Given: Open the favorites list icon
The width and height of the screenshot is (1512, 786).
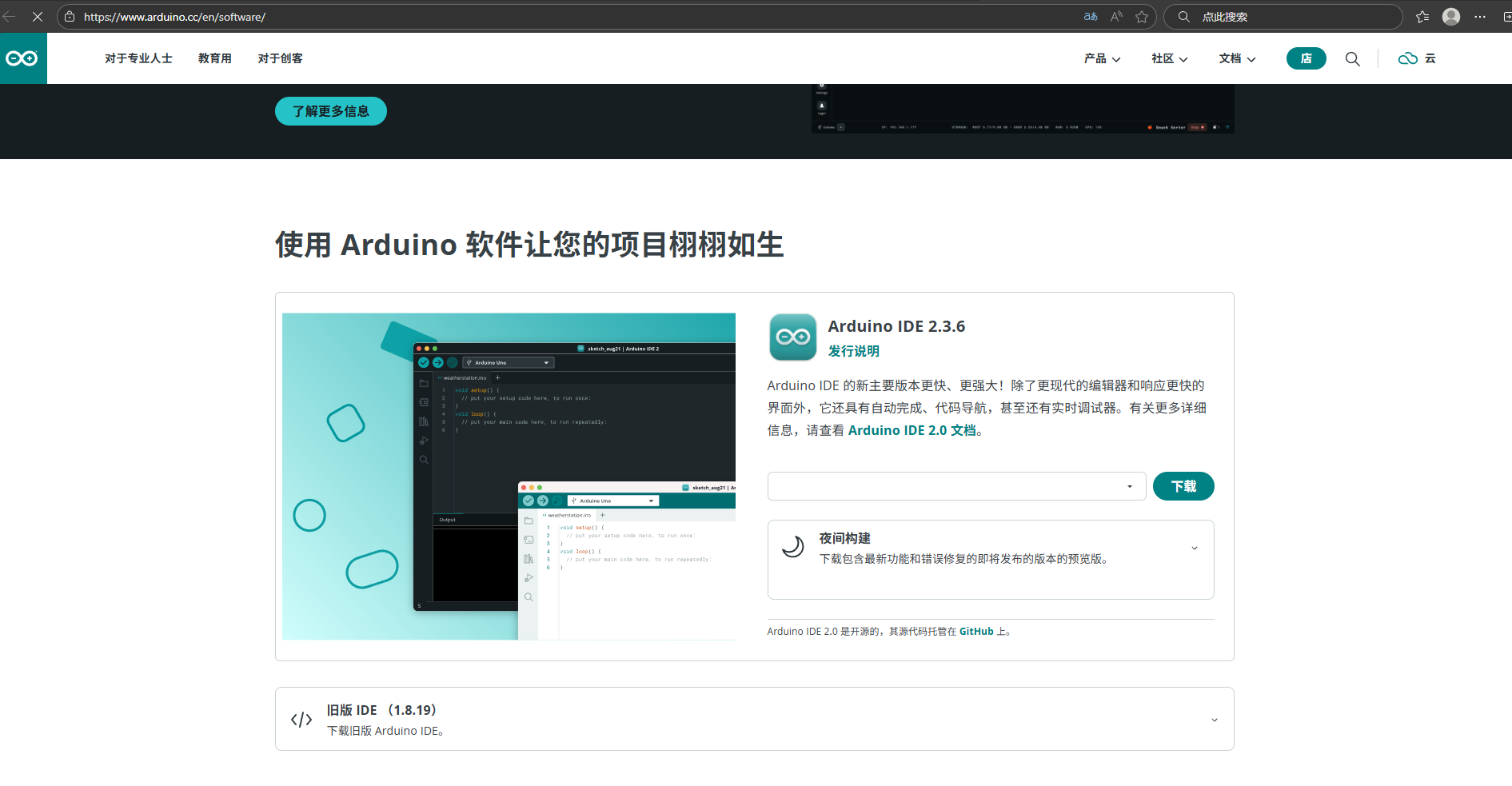Looking at the screenshot, I should (1422, 17).
